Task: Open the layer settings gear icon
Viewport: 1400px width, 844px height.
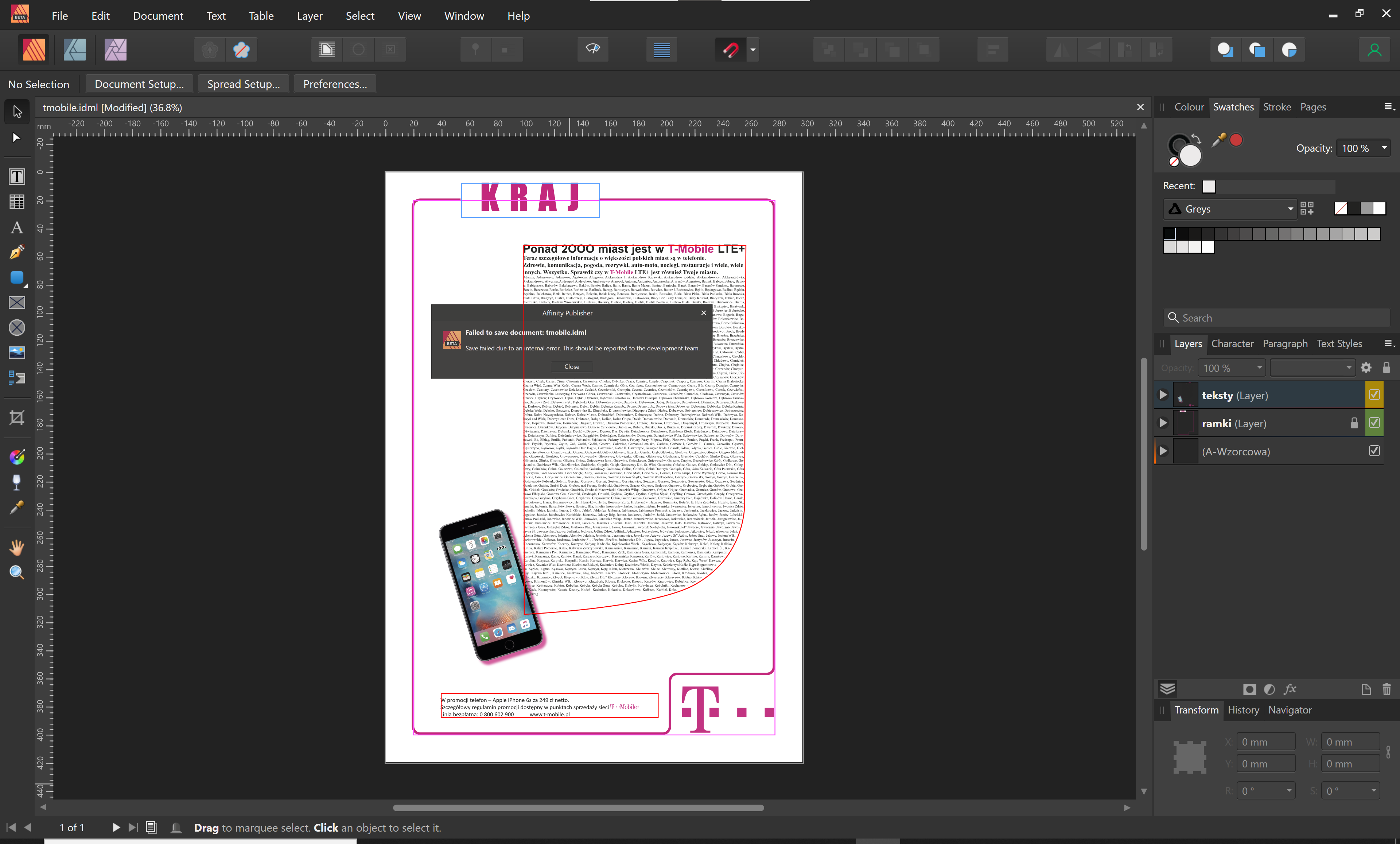Action: [1366, 368]
